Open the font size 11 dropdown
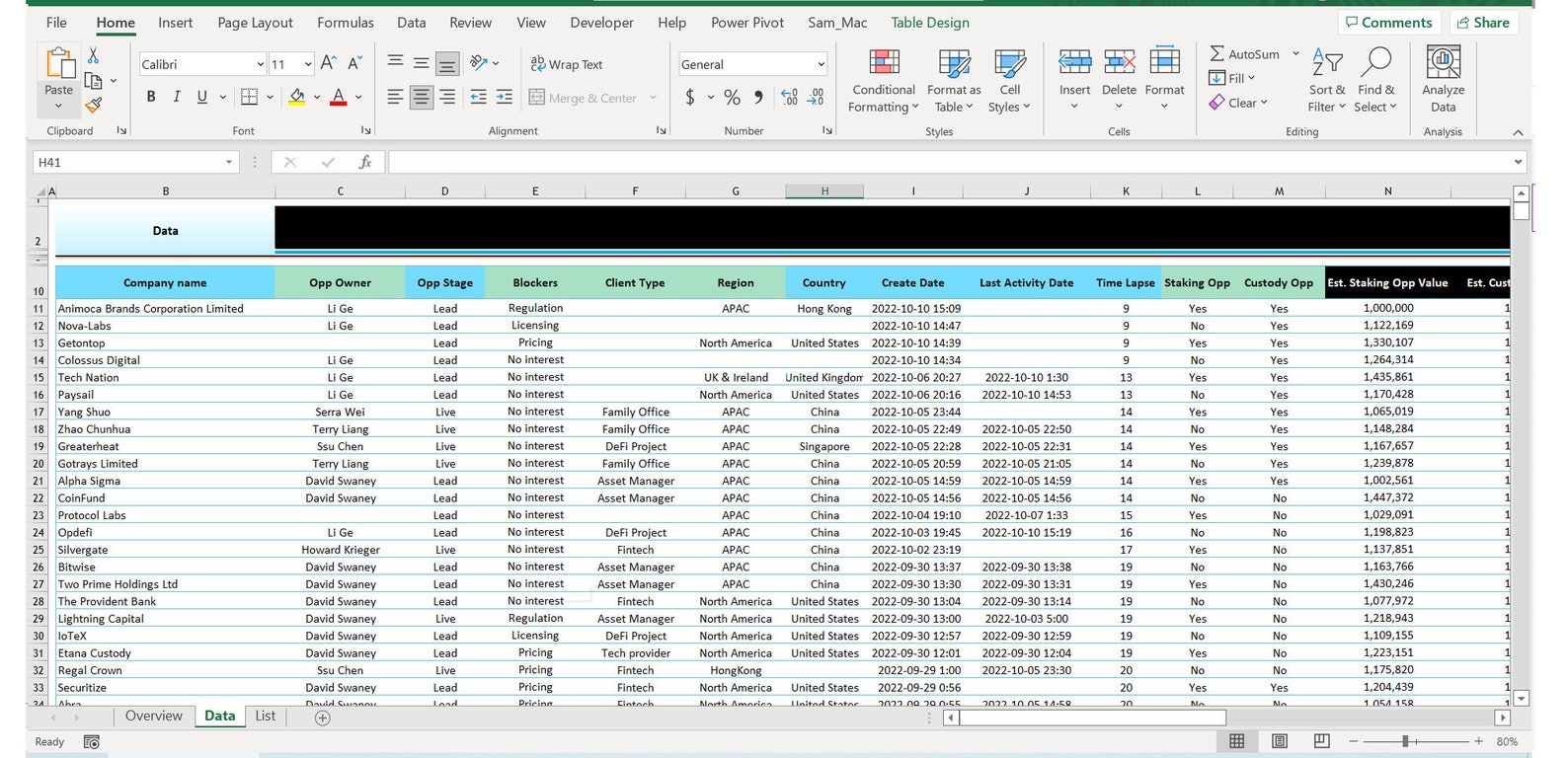This screenshot has width=1568, height=758. 308,64
